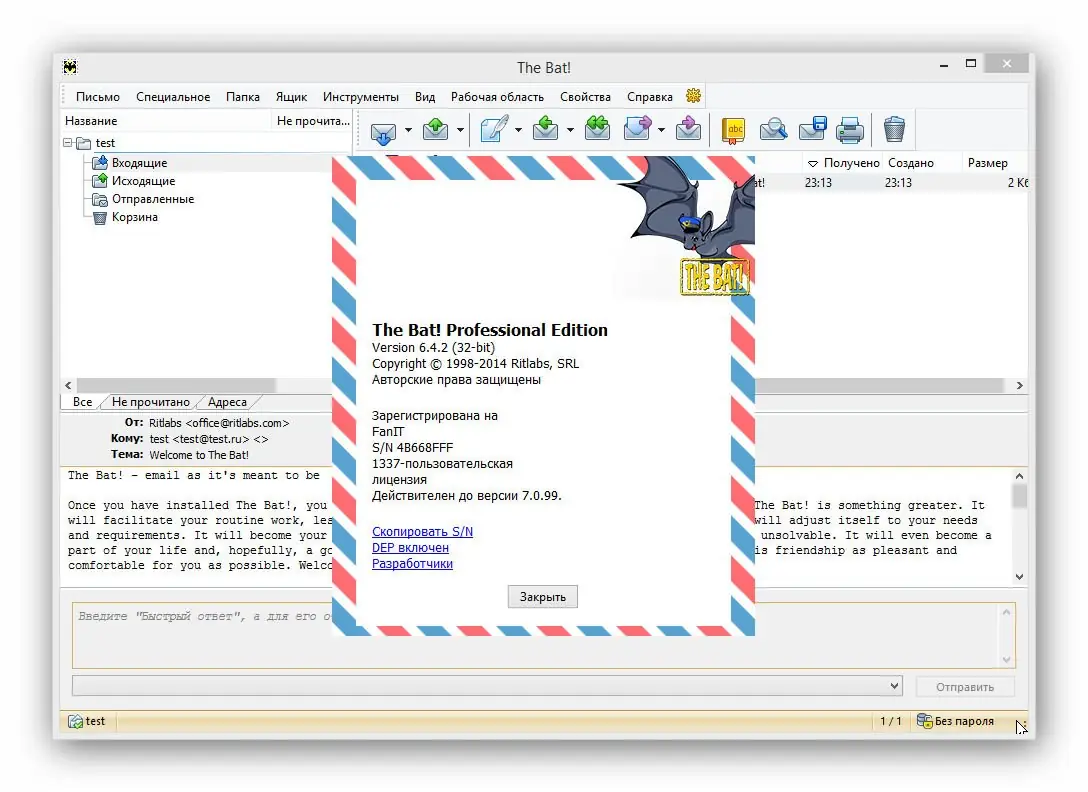Viewport: 1088px width, 792px height.
Task: Click the Без пароля status bar text
Action: point(964,721)
